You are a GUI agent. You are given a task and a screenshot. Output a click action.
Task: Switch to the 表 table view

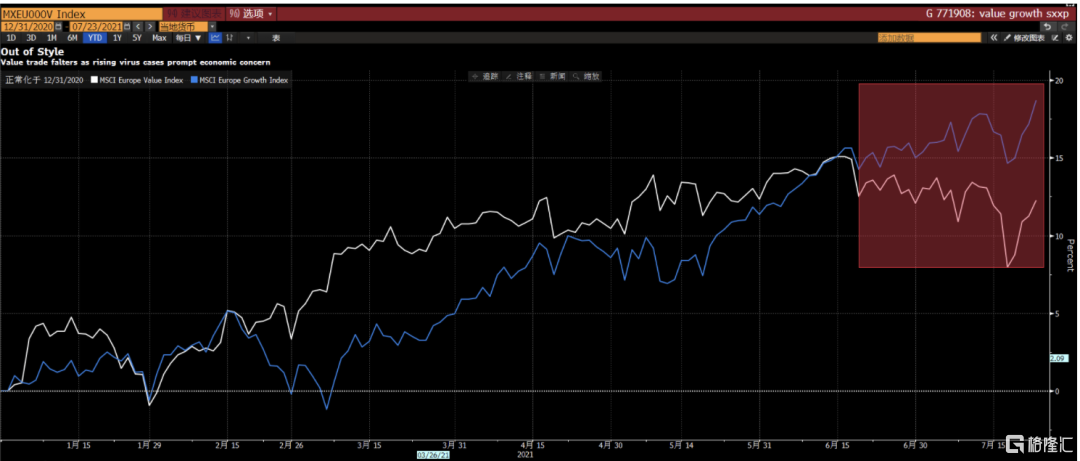tap(276, 38)
